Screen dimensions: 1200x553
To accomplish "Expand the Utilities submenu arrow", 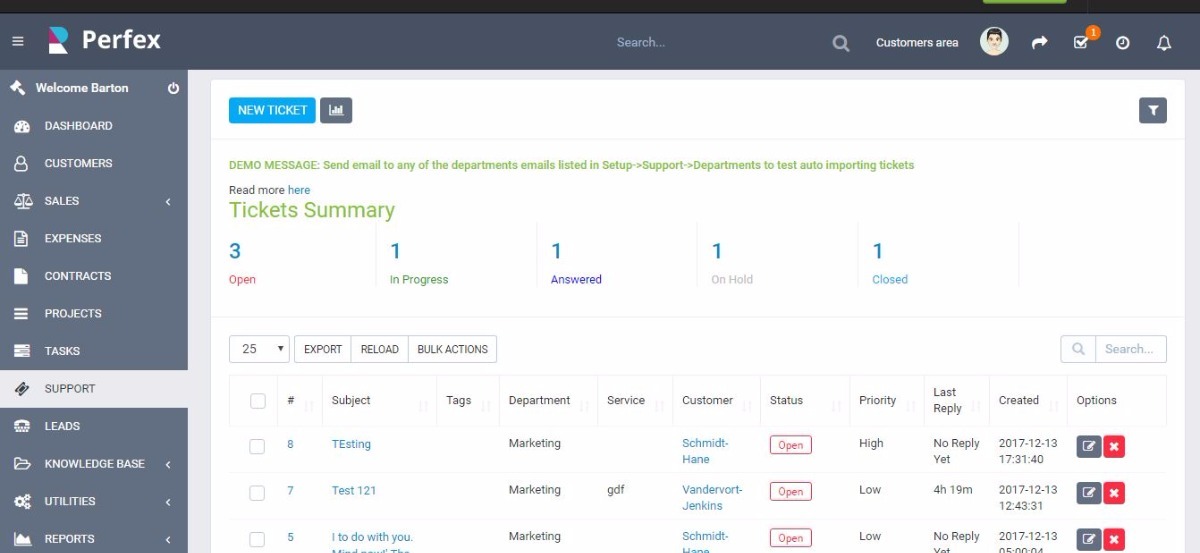I will coord(168,502).
